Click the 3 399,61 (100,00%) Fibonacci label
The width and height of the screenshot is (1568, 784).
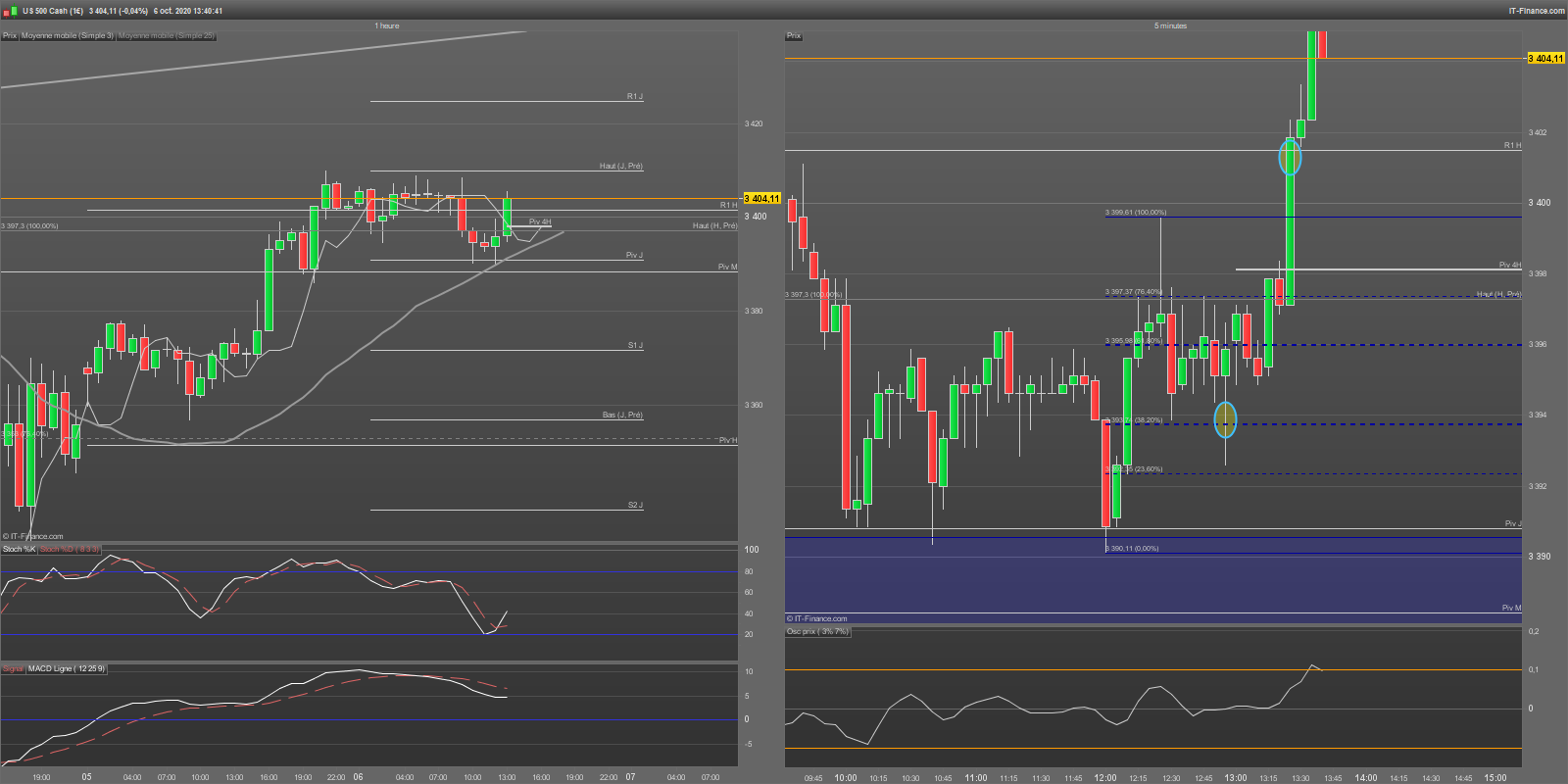(1136, 212)
